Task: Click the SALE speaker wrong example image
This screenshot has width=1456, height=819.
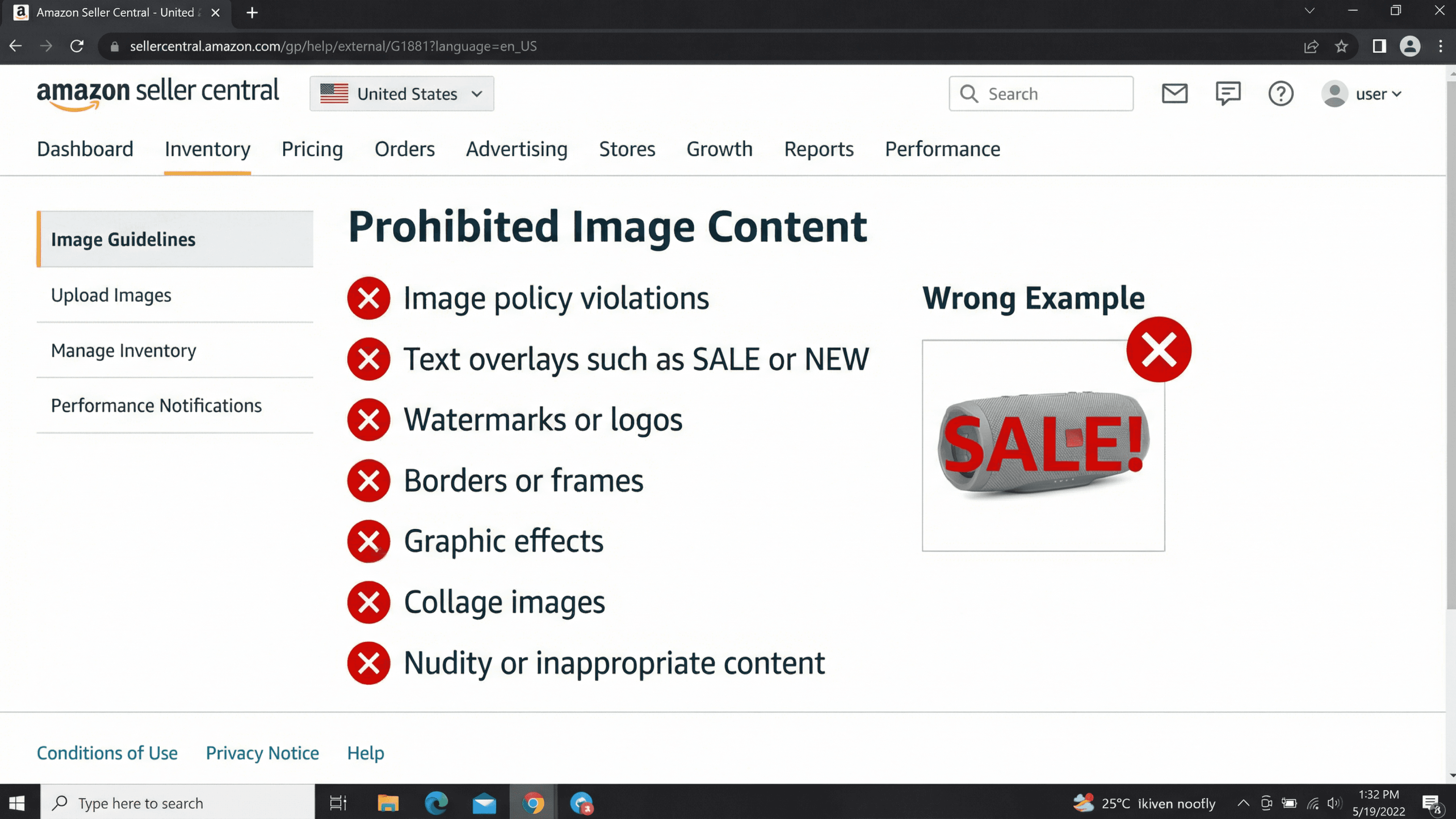Action: (x=1043, y=446)
